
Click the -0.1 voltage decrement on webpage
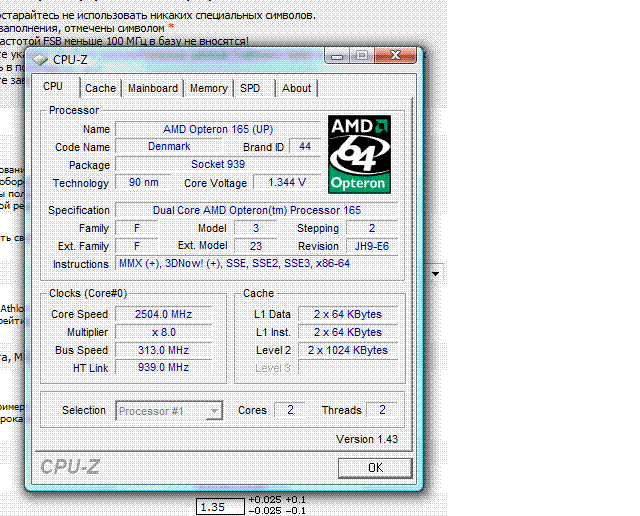coord(296,511)
